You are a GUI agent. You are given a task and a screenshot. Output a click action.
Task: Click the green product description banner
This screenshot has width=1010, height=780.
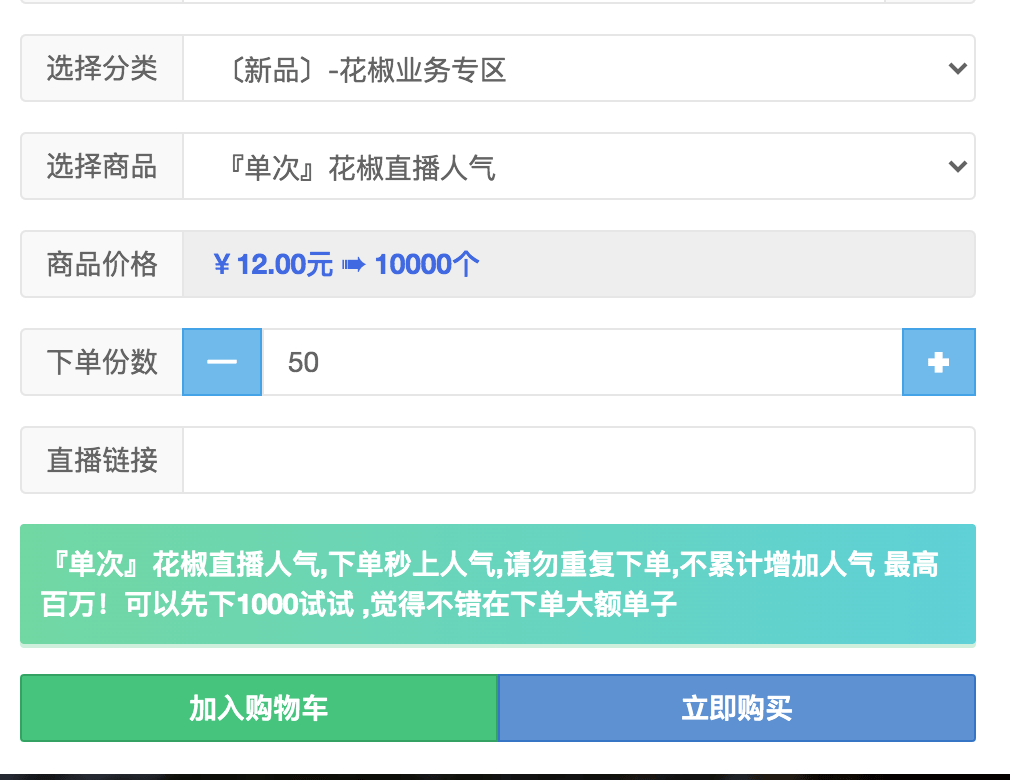pyautogui.click(x=497, y=583)
